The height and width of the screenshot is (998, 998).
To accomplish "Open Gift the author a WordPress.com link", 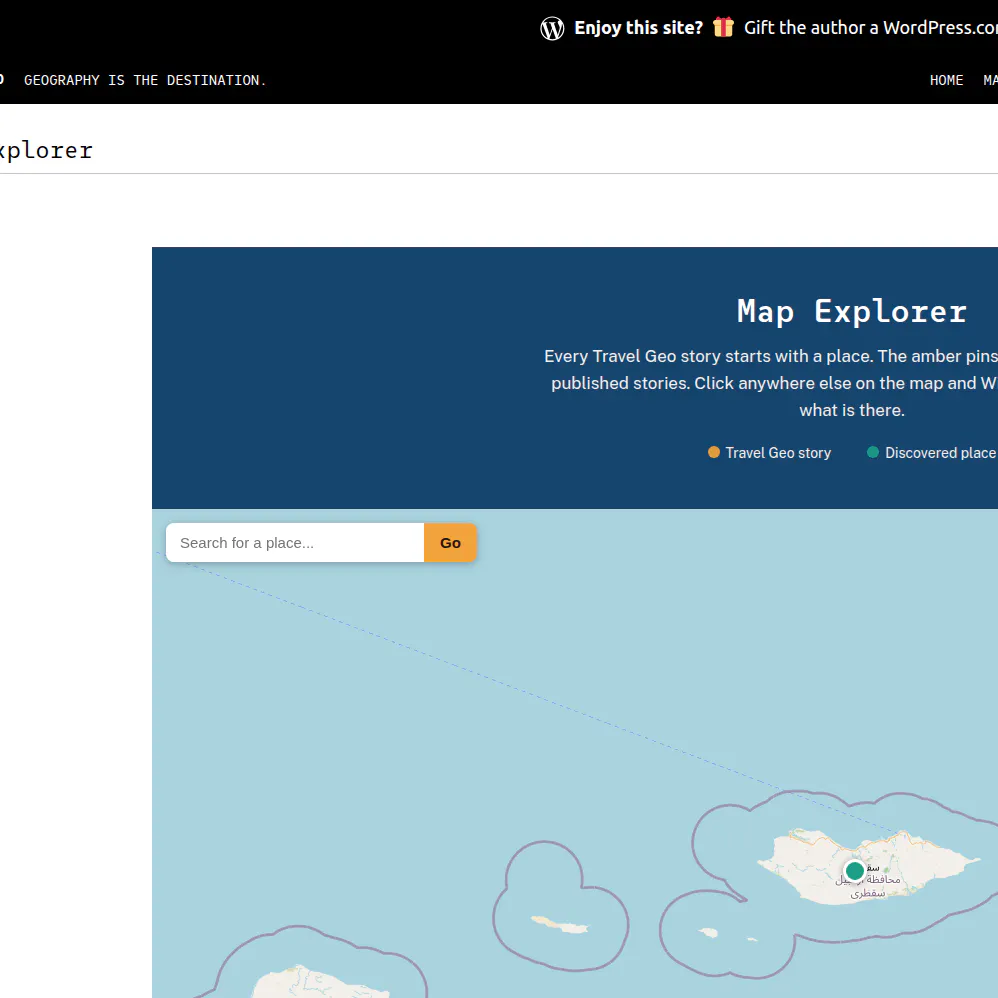I will 871,28.
